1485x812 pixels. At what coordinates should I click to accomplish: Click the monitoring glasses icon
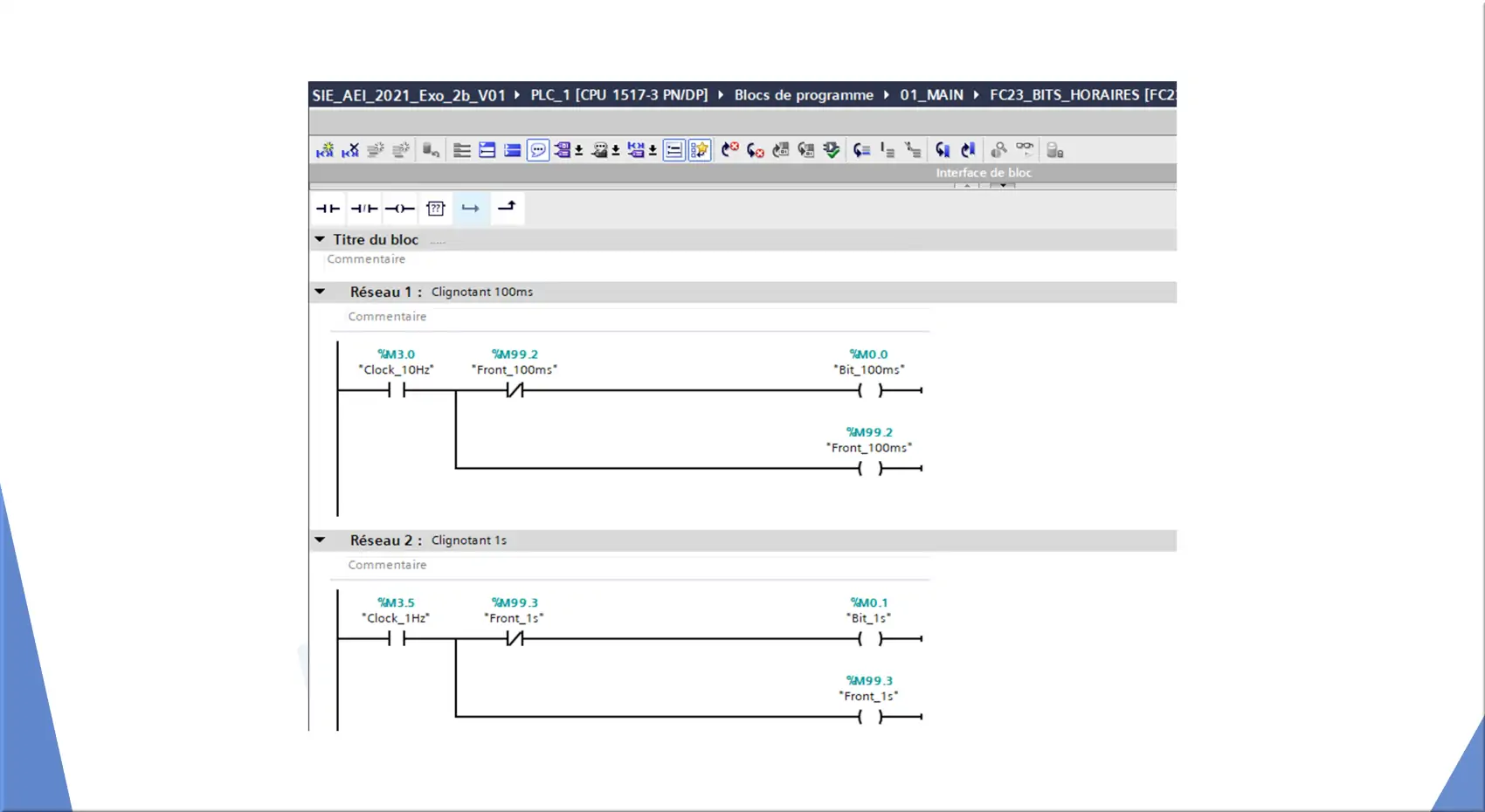pos(1025,149)
